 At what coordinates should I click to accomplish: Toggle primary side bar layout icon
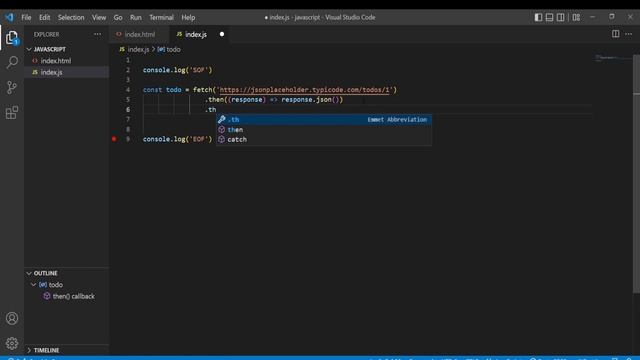538,17
